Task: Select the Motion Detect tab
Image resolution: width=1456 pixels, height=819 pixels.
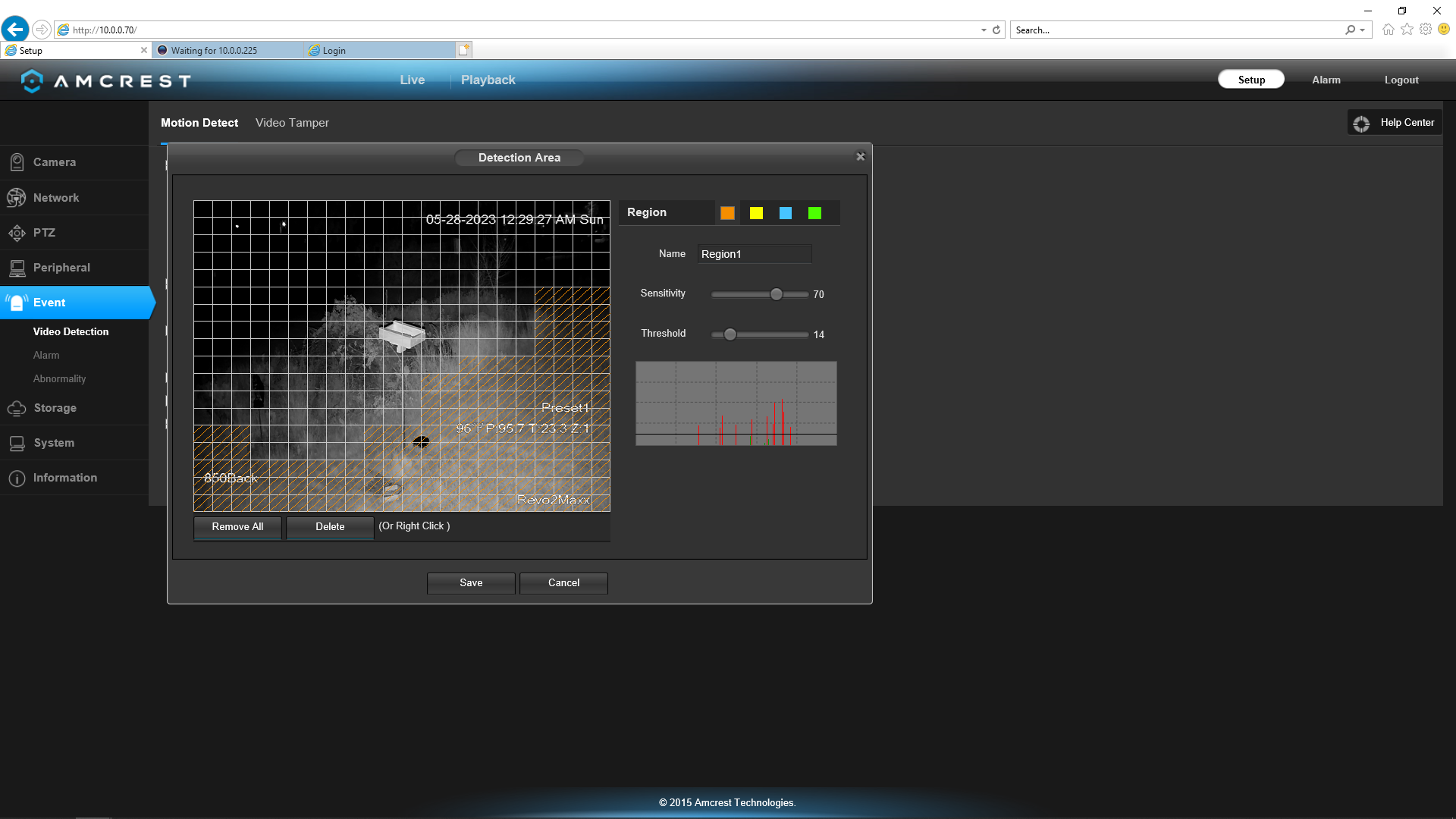Action: (199, 123)
